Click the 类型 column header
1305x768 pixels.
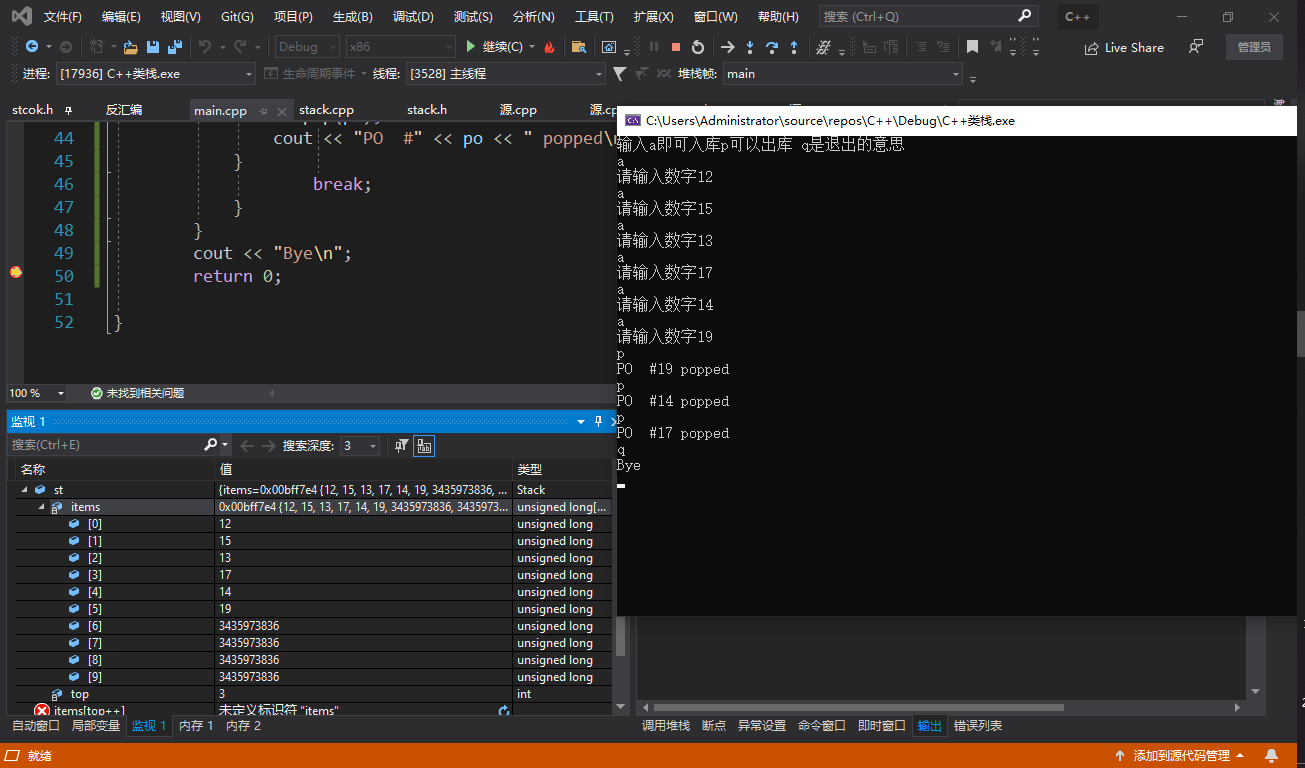tap(530, 470)
